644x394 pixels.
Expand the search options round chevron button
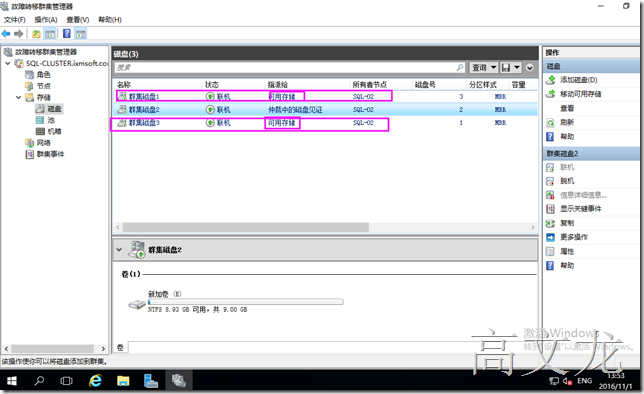point(530,67)
